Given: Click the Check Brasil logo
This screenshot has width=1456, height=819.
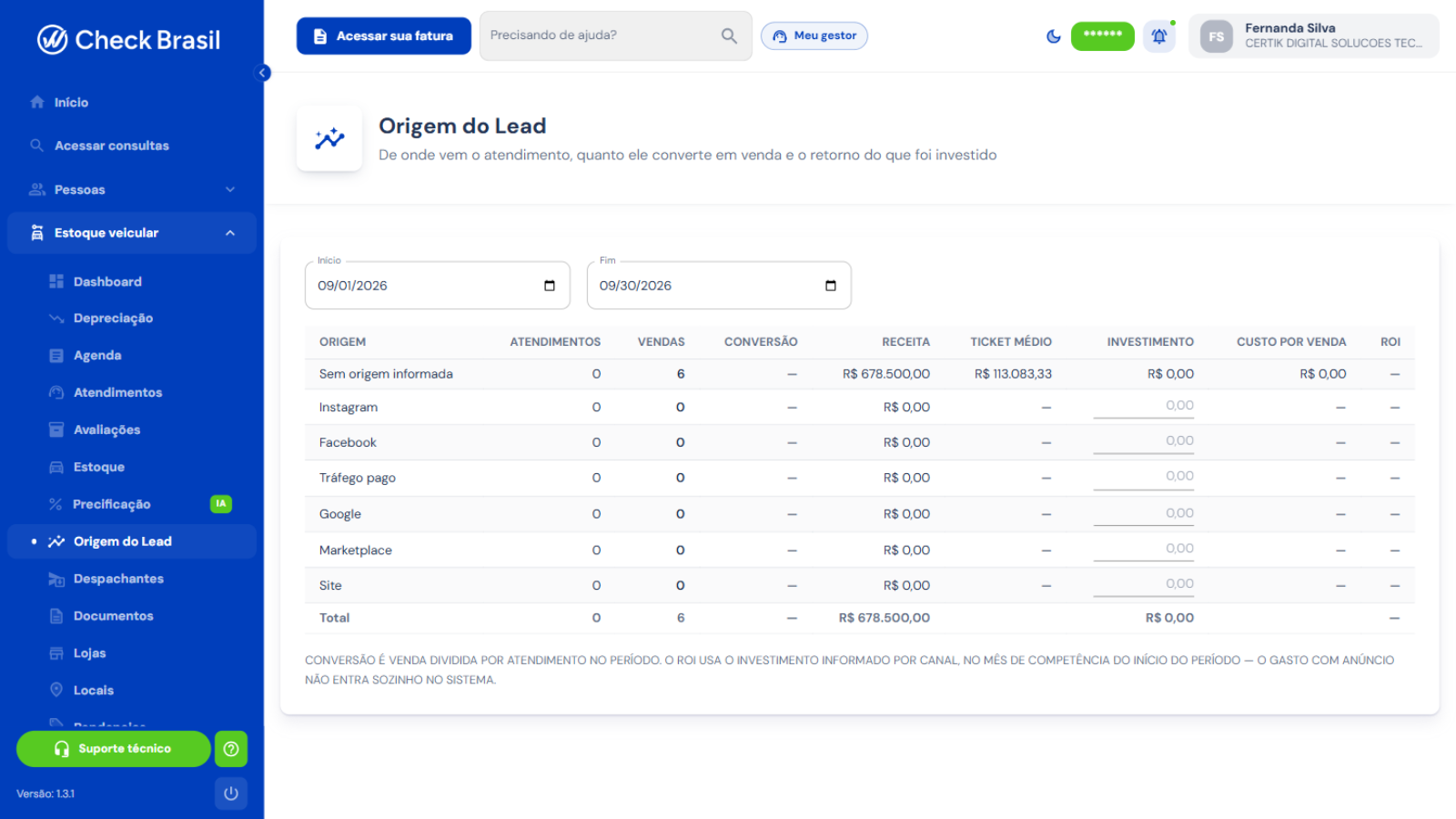Looking at the screenshot, I should [x=128, y=39].
